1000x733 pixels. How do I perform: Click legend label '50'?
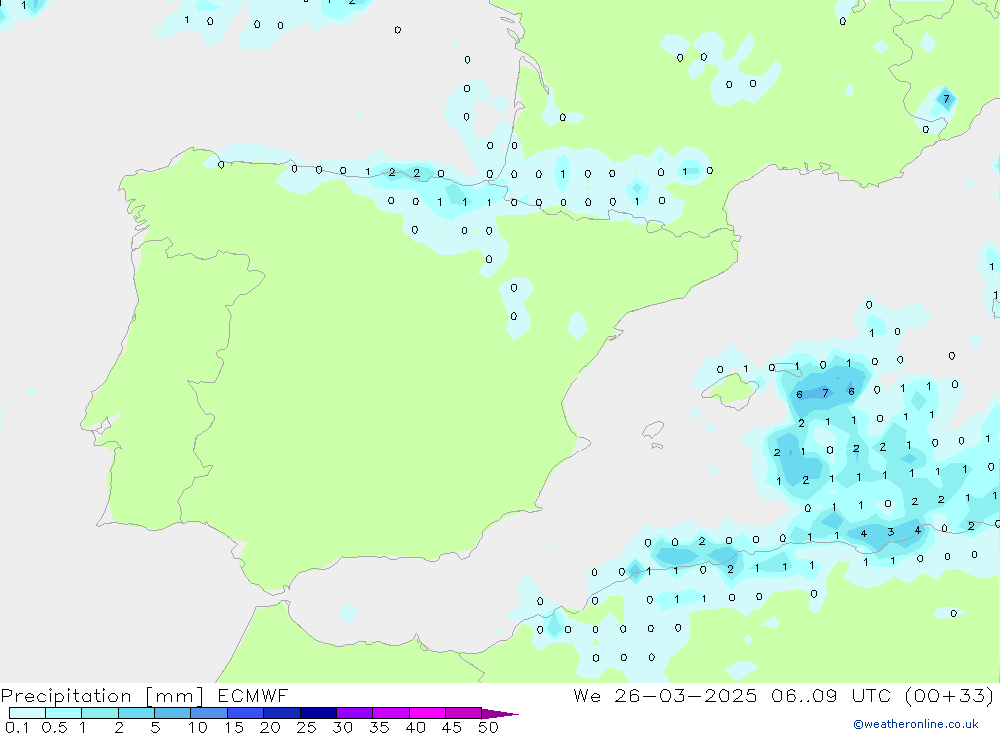click(488, 727)
